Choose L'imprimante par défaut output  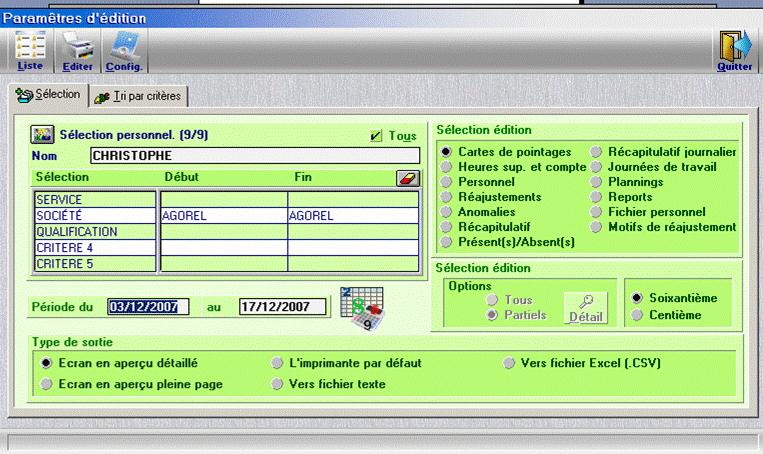click(277, 363)
